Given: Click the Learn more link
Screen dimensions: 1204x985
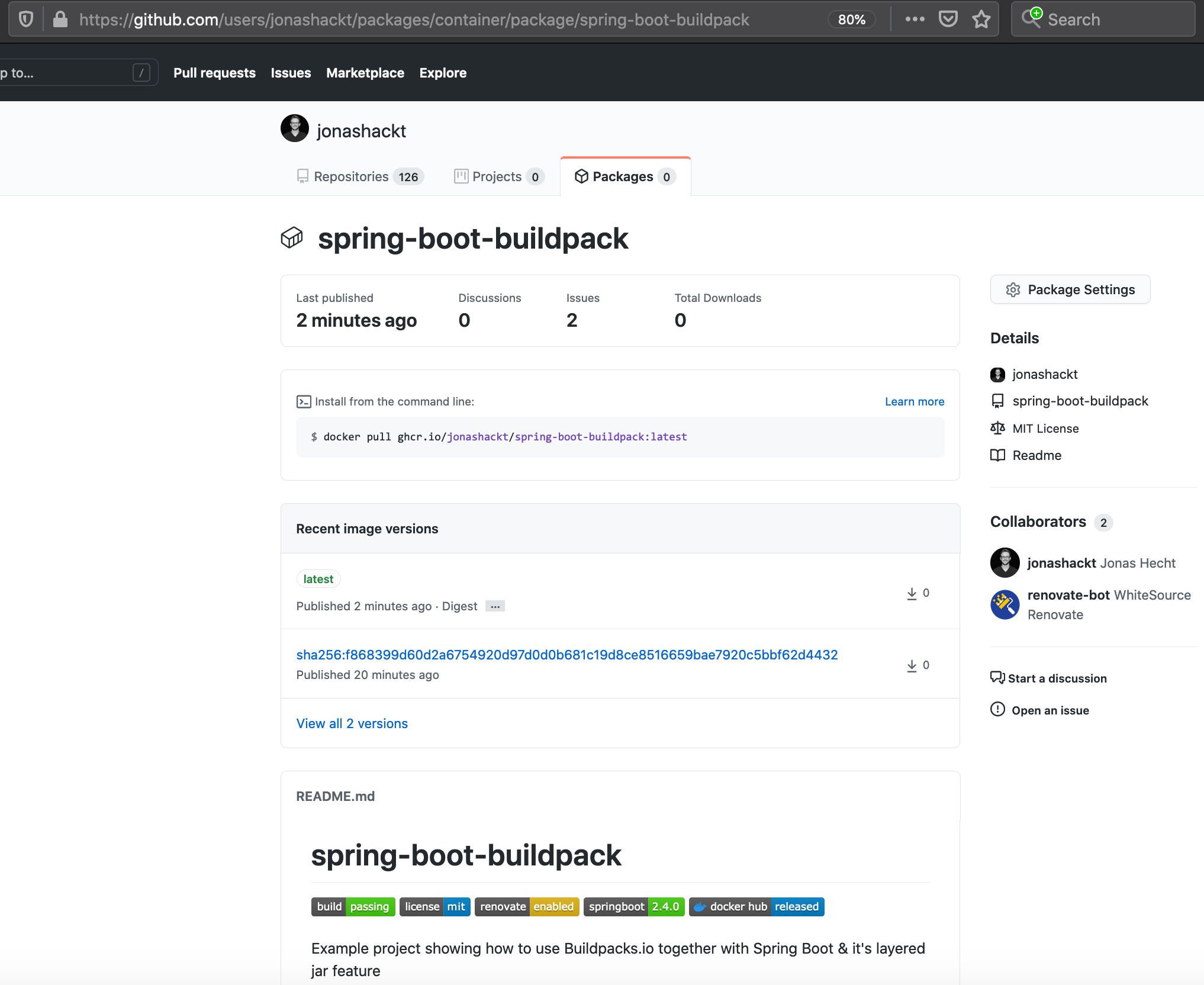Looking at the screenshot, I should (914, 401).
